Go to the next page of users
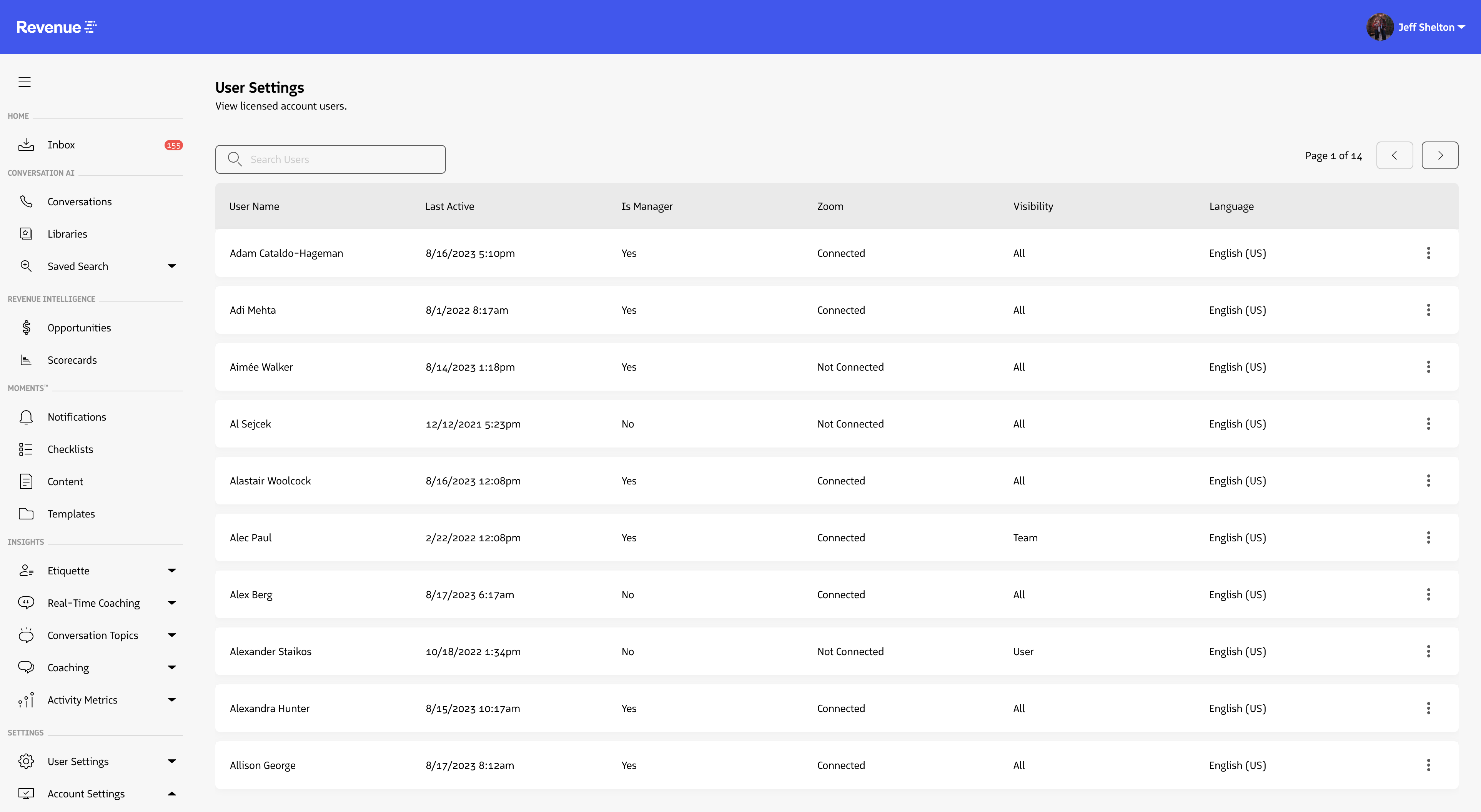The width and height of the screenshot is (1481, 812). tap(1439, 155)
